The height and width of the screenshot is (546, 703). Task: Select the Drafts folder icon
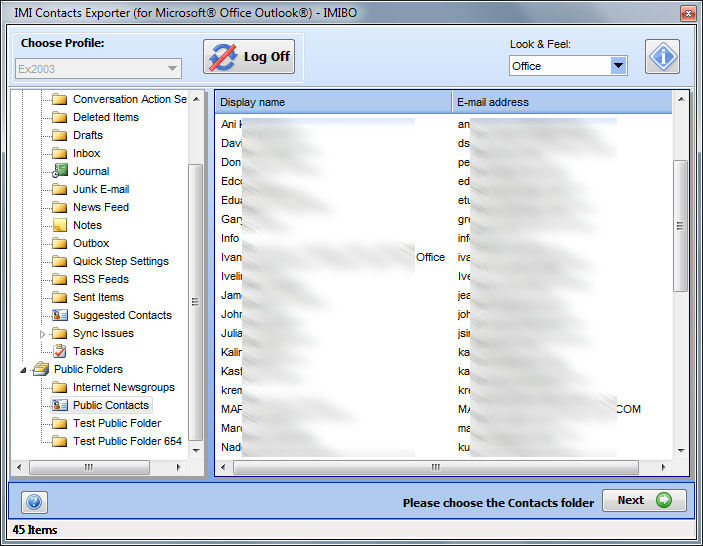59,135
